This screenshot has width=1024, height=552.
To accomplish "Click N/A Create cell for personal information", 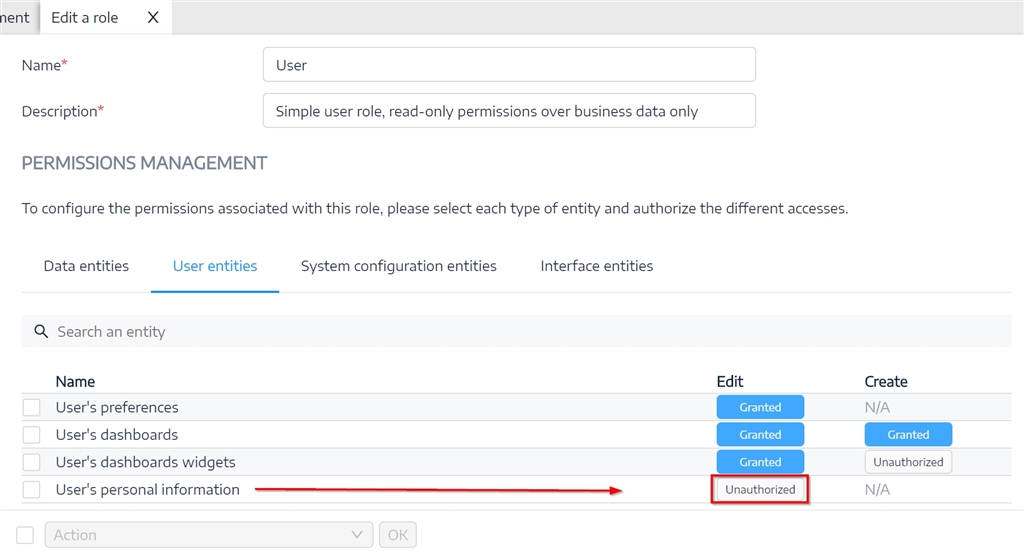I will [877, 490].
